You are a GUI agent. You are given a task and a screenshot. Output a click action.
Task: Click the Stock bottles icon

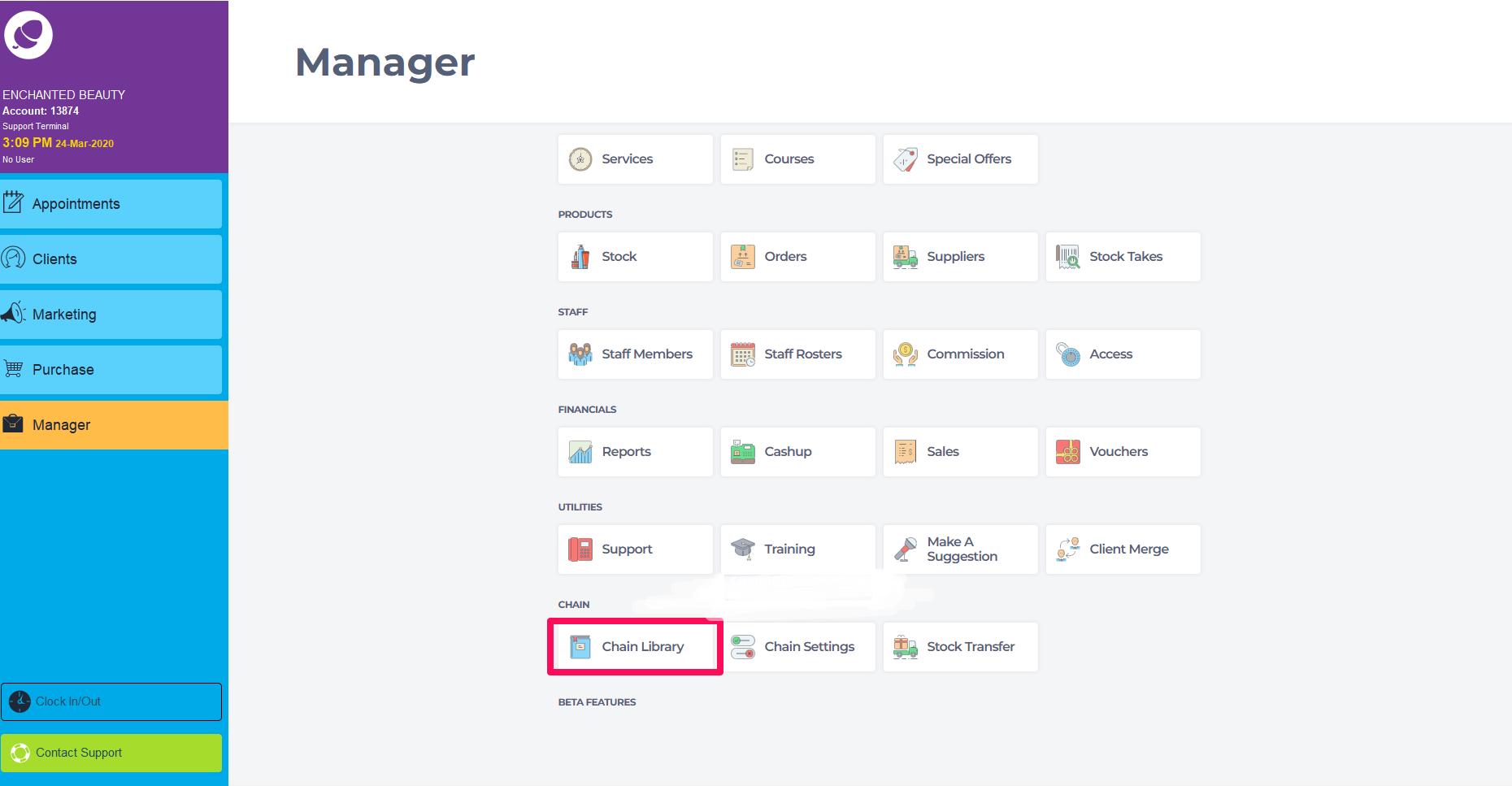(580, 257)
